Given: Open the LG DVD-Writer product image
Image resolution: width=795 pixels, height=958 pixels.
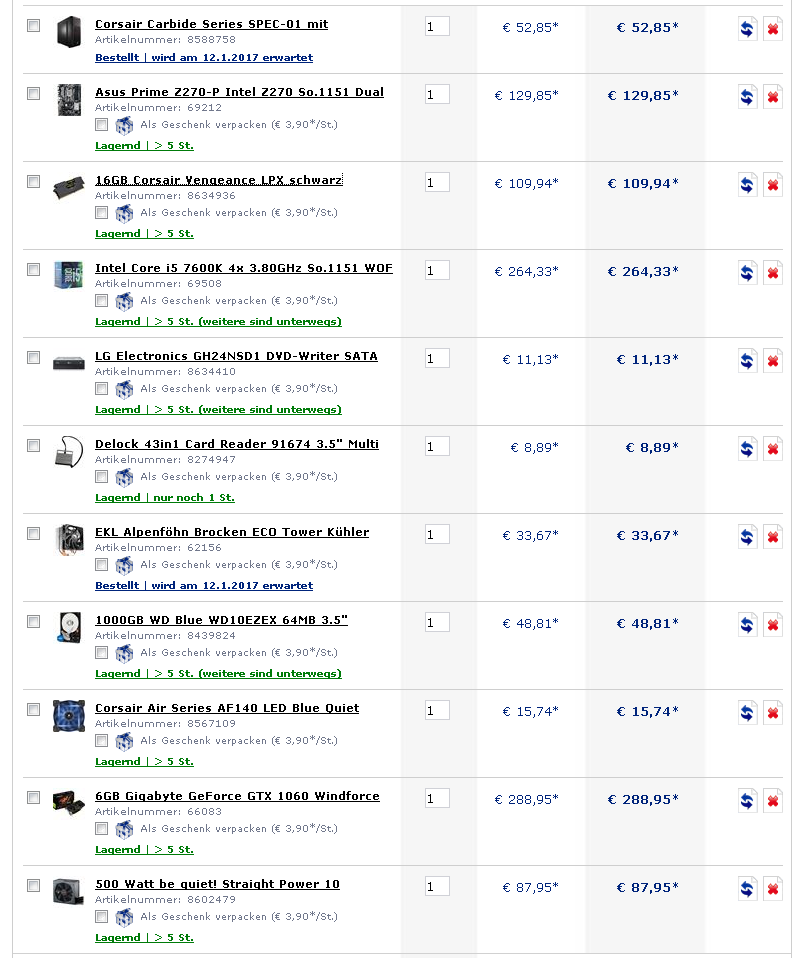Looking at the screenshot, I should tap(68, 363).
